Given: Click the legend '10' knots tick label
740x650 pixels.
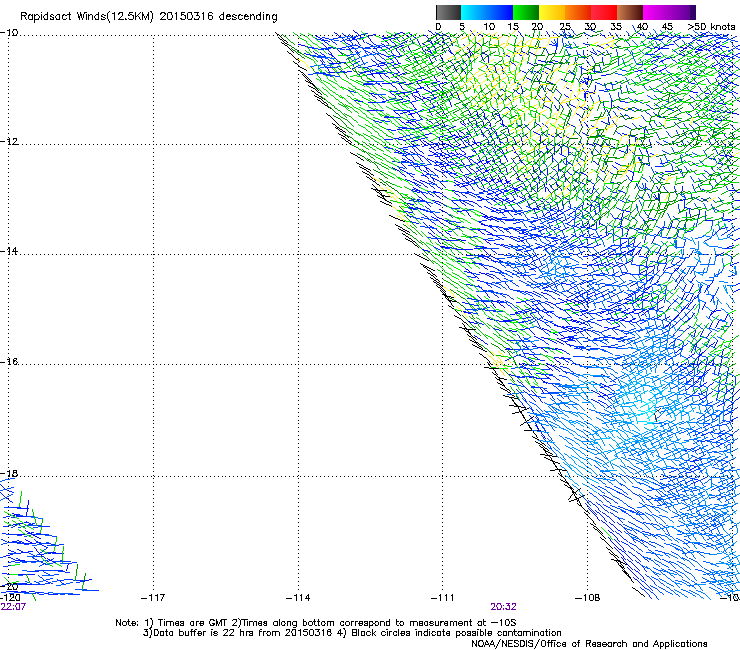Looking at the screenshot, I should (489, 26).
